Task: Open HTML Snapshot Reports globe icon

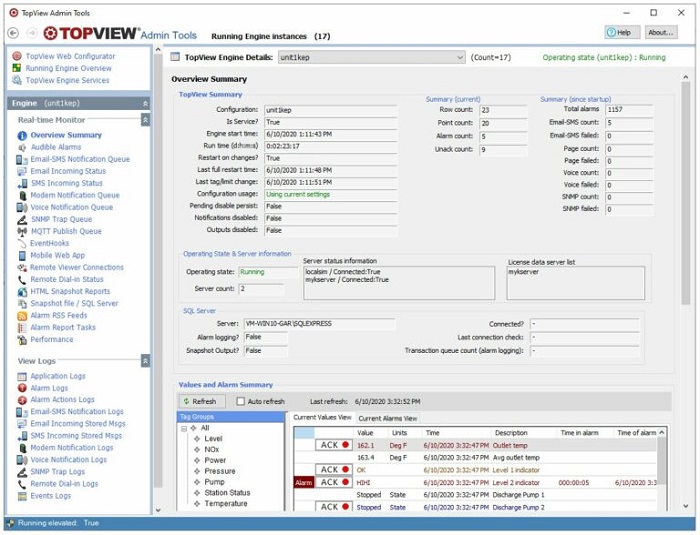Action: click(22, 292)
